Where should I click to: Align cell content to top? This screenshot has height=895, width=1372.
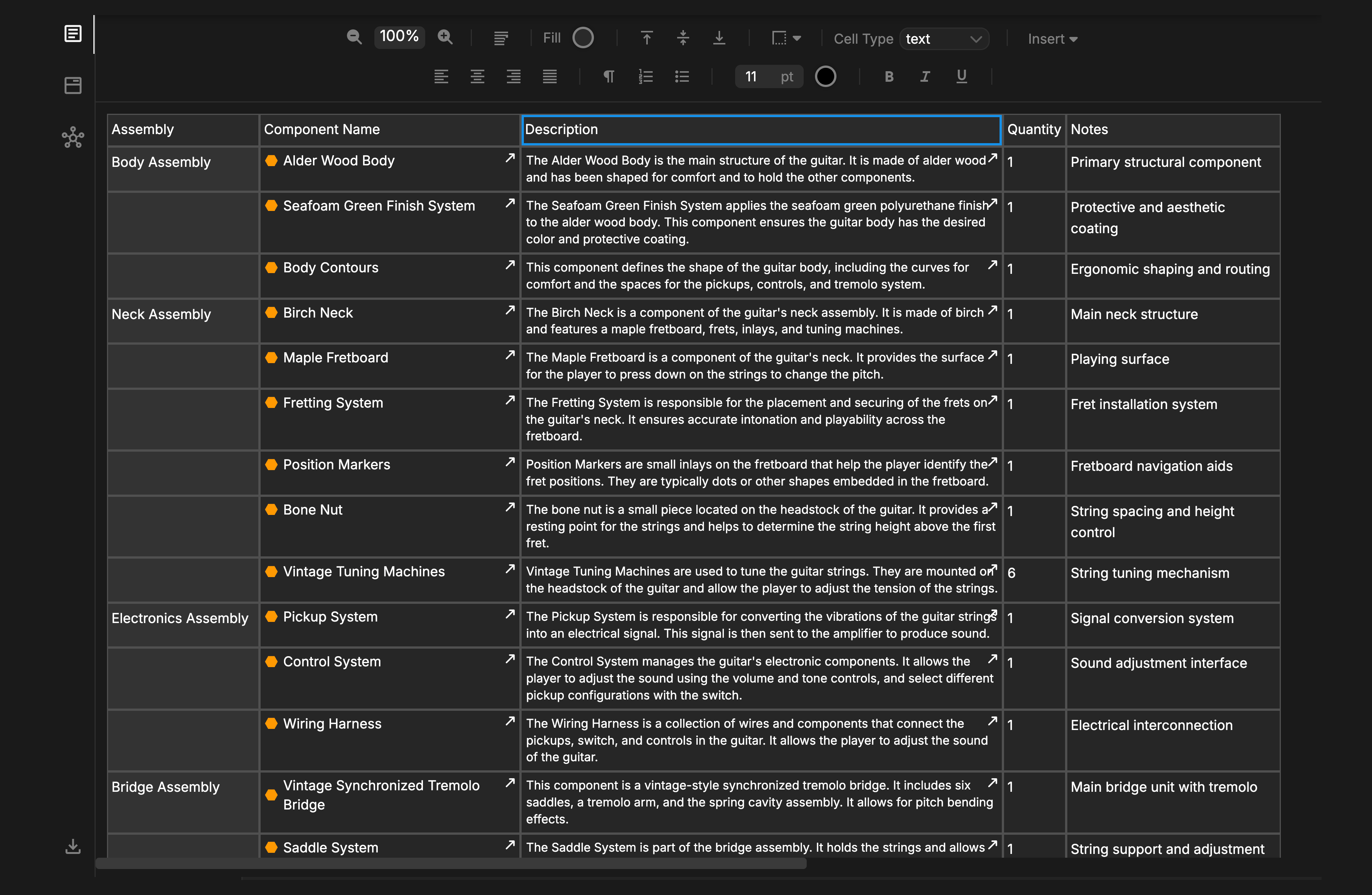pos(647,38)
